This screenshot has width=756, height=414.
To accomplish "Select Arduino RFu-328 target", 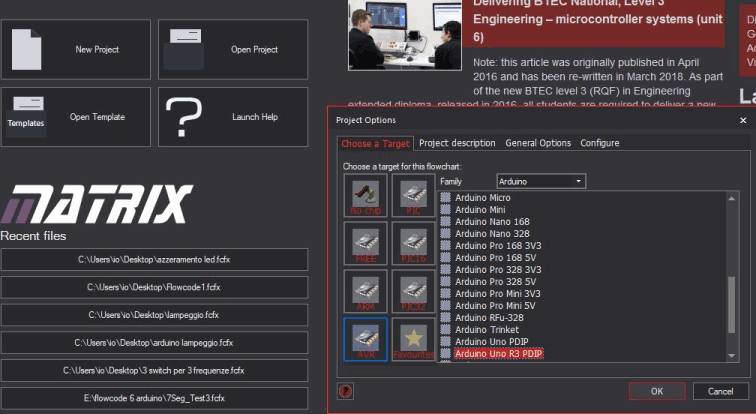I will tap(489, 318).
